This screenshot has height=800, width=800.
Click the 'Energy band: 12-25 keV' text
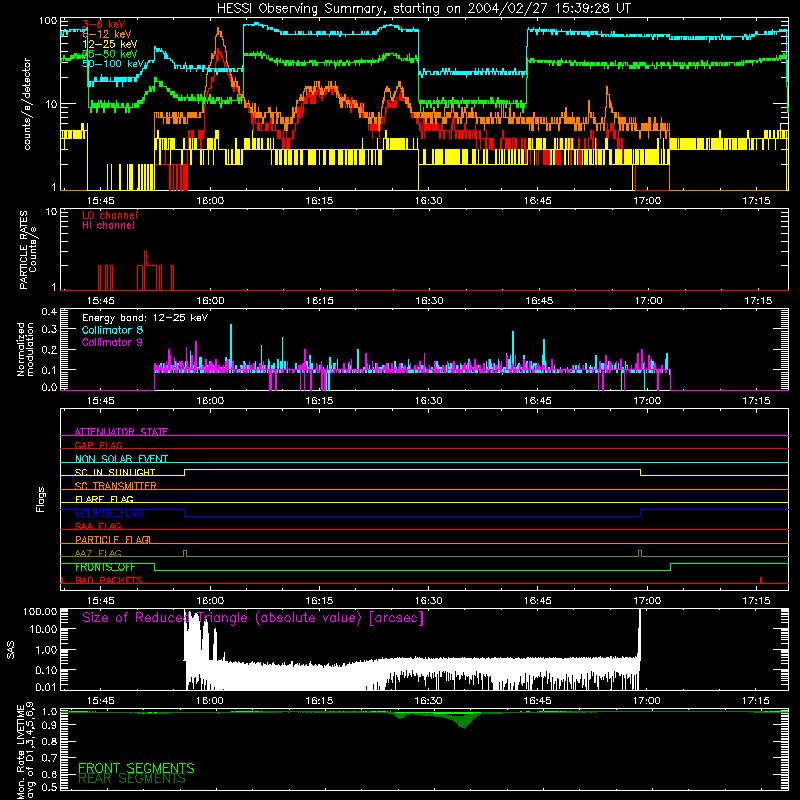click(145, 318)
